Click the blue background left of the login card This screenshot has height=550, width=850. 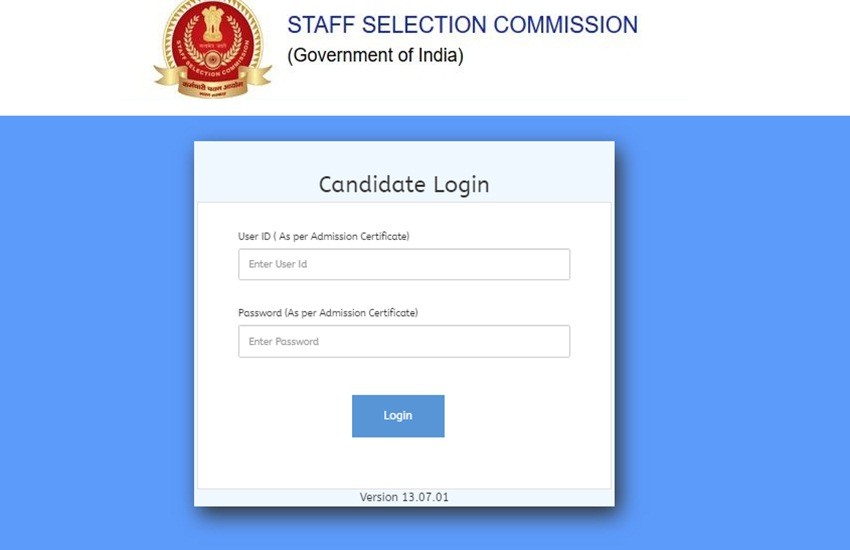tap(95, 330)
